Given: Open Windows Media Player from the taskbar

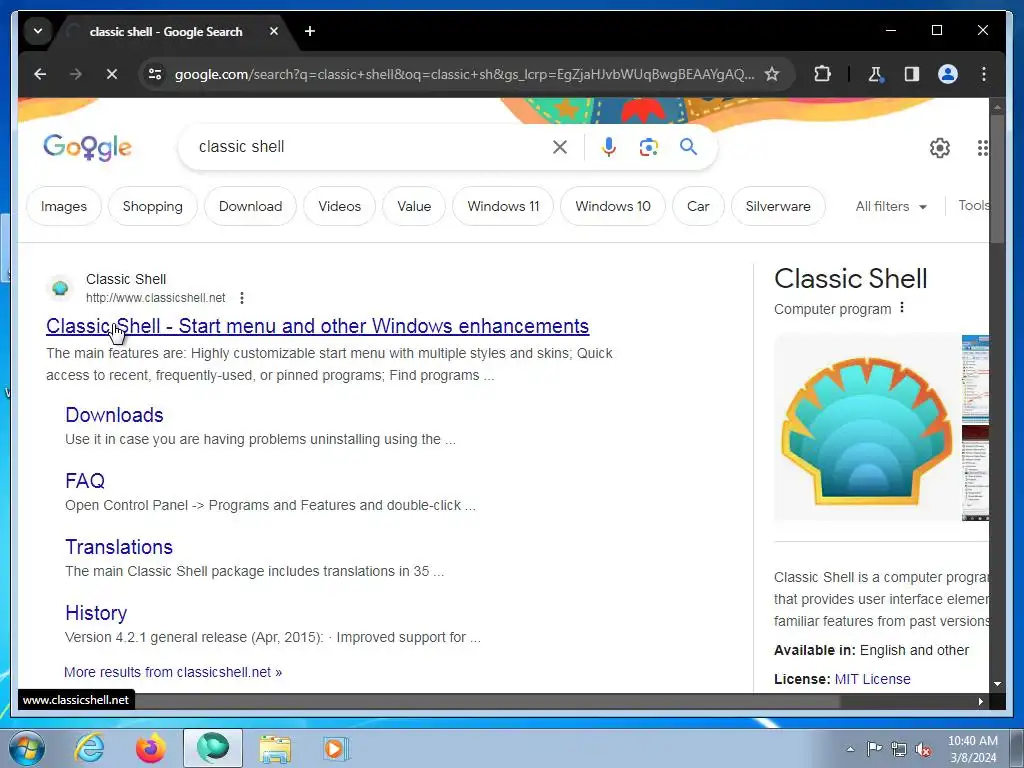Looking at the screenshot, I should [336, 748].
